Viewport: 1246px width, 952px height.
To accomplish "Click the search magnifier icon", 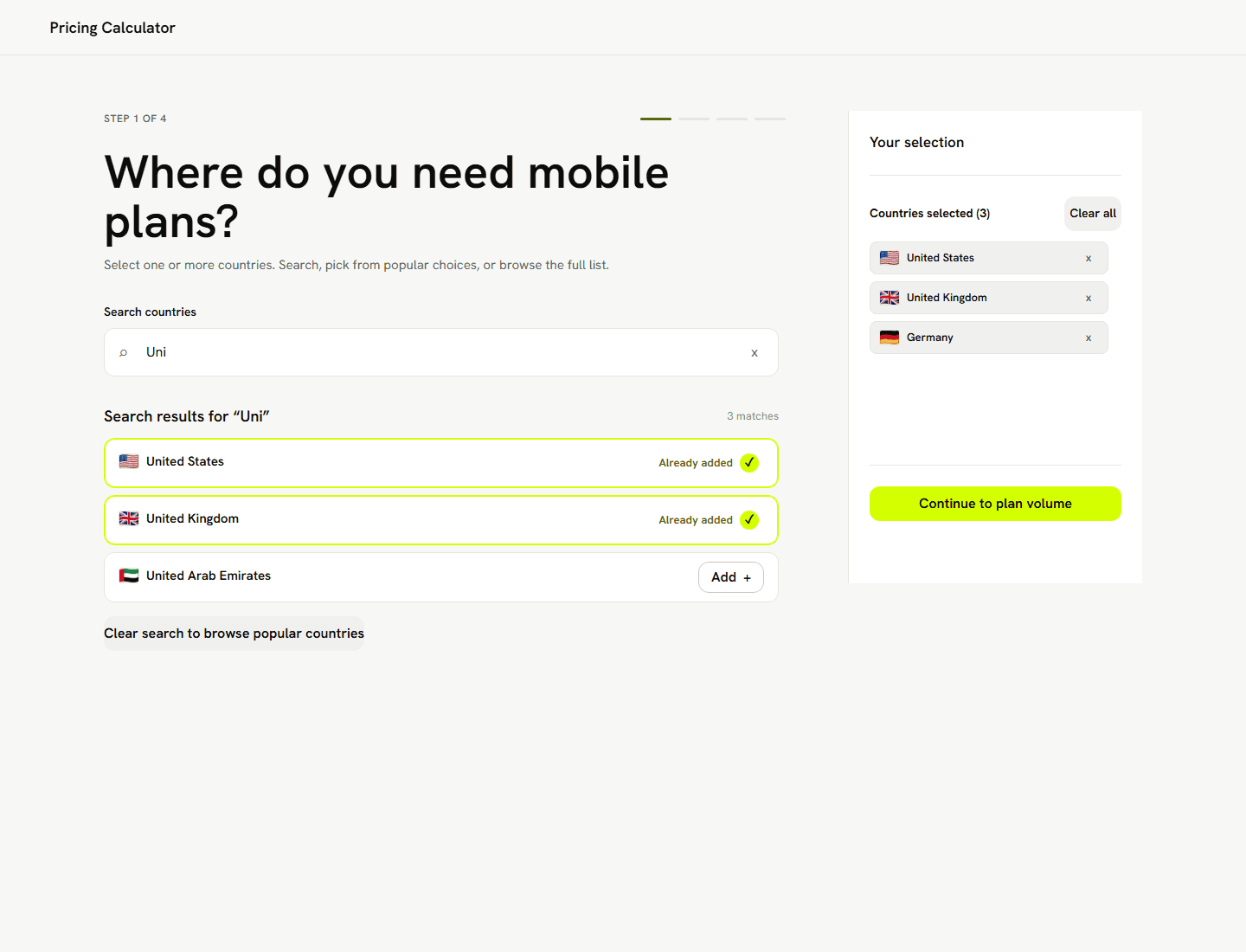I will pyautogui.click(x=124, y=352).
